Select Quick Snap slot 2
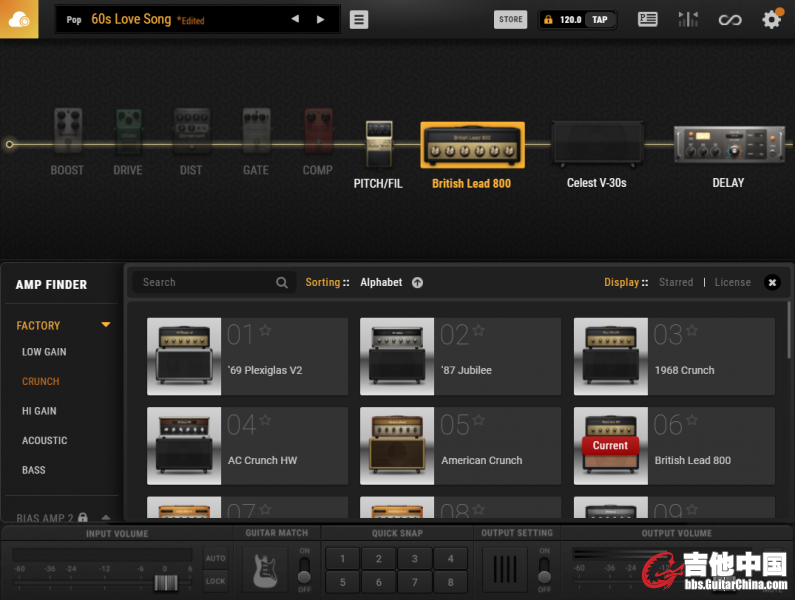The height and width of the screenshot is (600, 795). [x=379, y=558]
